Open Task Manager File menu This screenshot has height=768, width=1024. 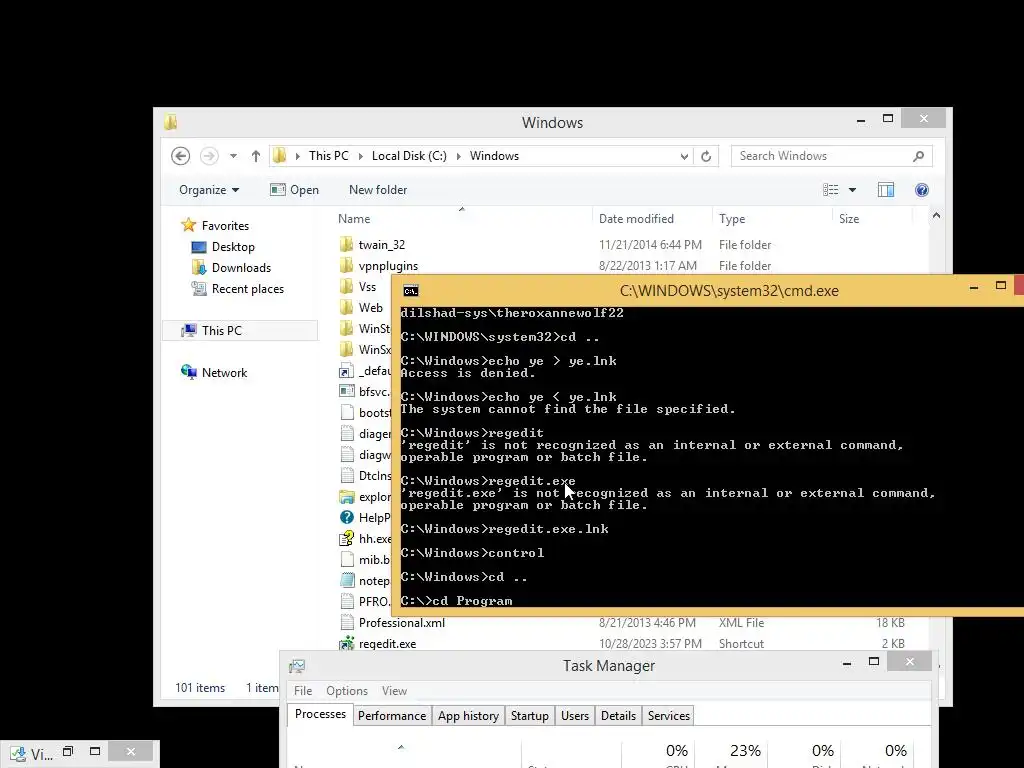pyautogui.click(x=302, y=691)
